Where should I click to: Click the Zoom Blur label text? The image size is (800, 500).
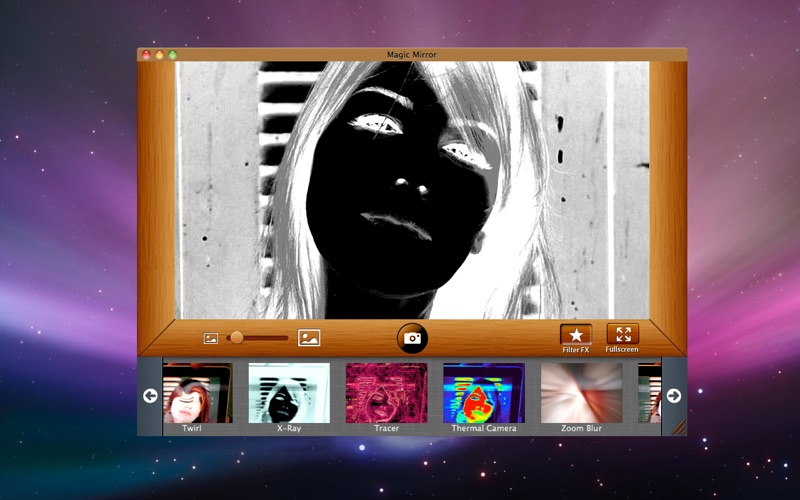pos(582,429)
